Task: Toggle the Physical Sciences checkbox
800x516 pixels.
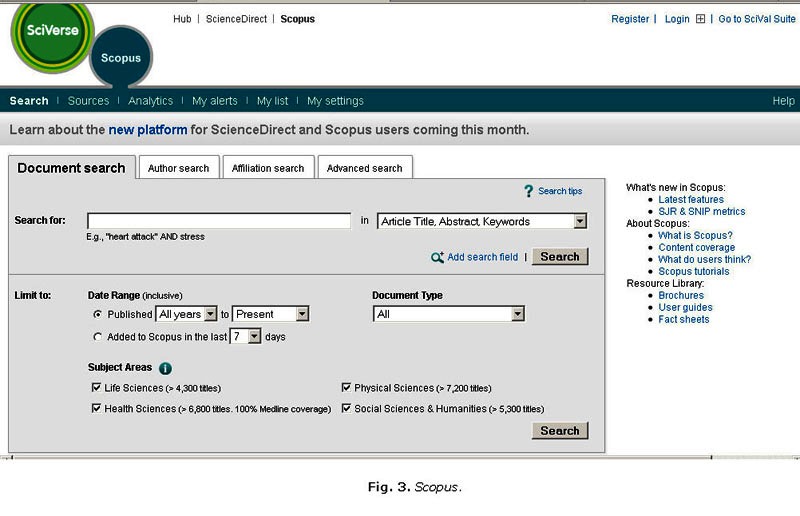Action: point(346,388)
